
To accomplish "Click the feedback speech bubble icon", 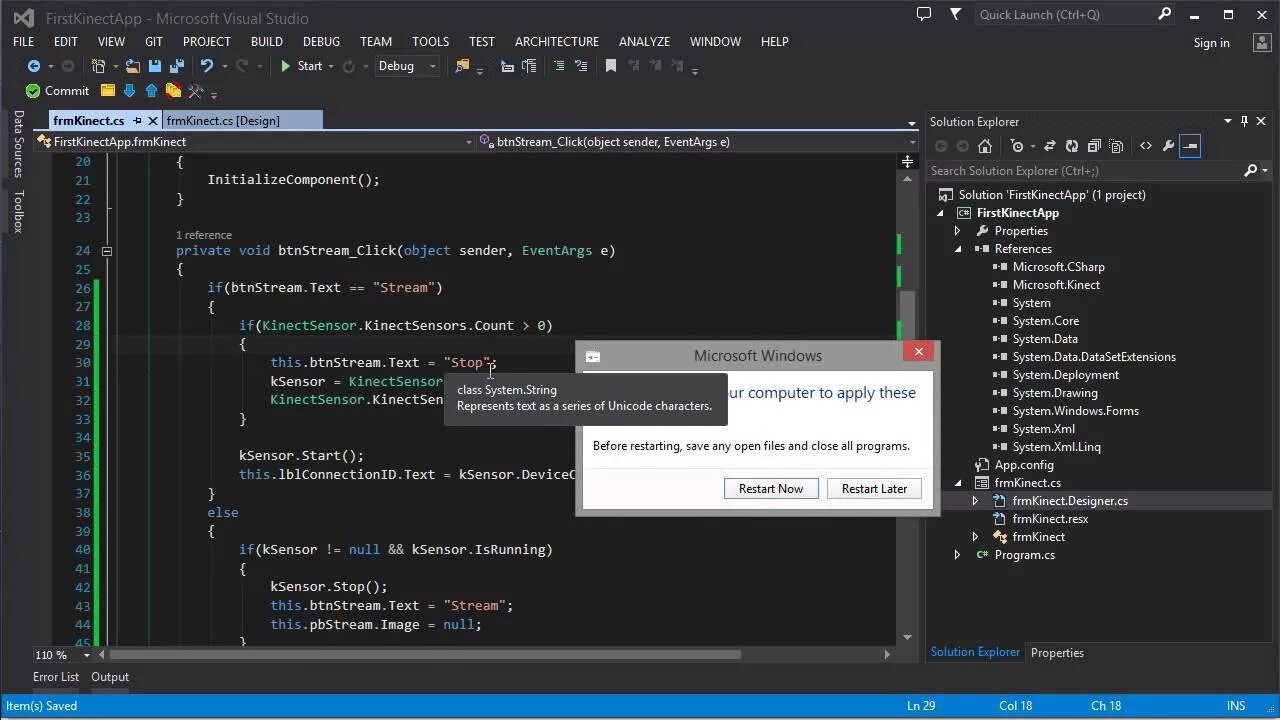I will (924, 14).
